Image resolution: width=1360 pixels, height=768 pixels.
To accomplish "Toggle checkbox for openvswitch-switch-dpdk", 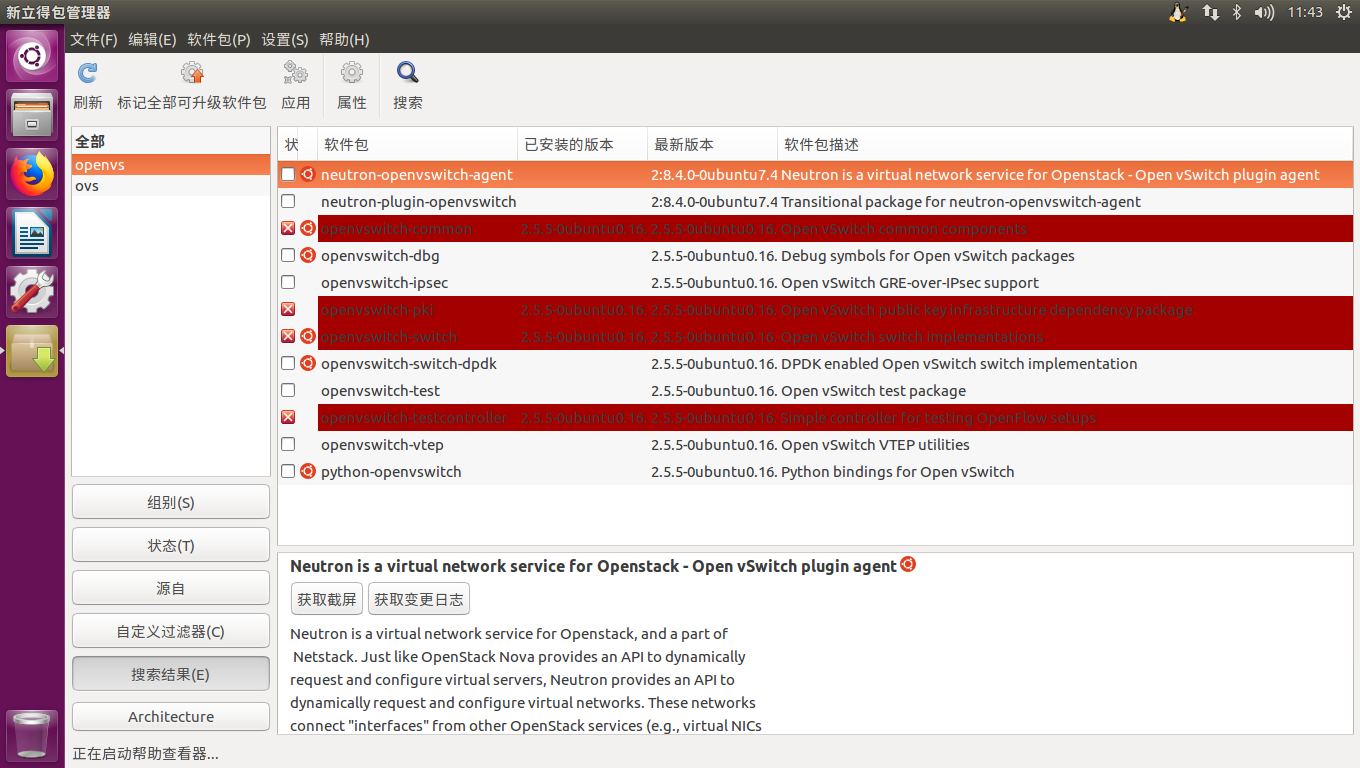I will click(288, 363).
